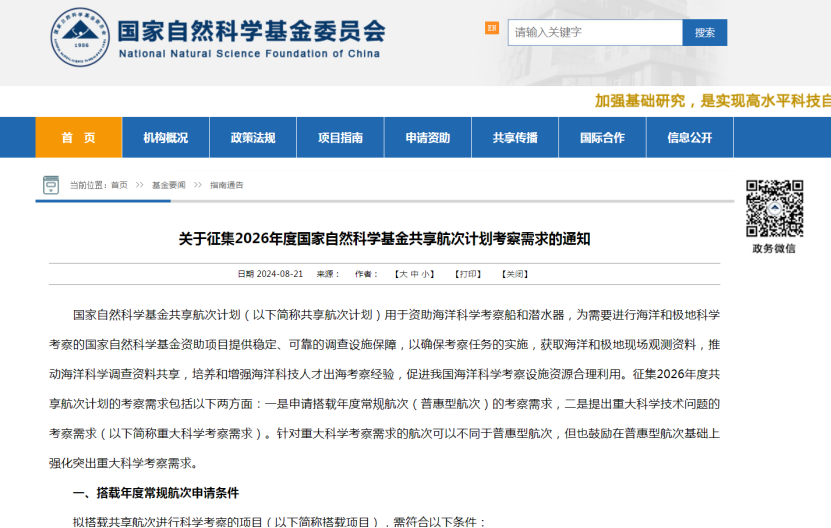Screen dimensions: 831x528
Task: Go to 申请资助 navigation item
Action: tap(427, 138)
